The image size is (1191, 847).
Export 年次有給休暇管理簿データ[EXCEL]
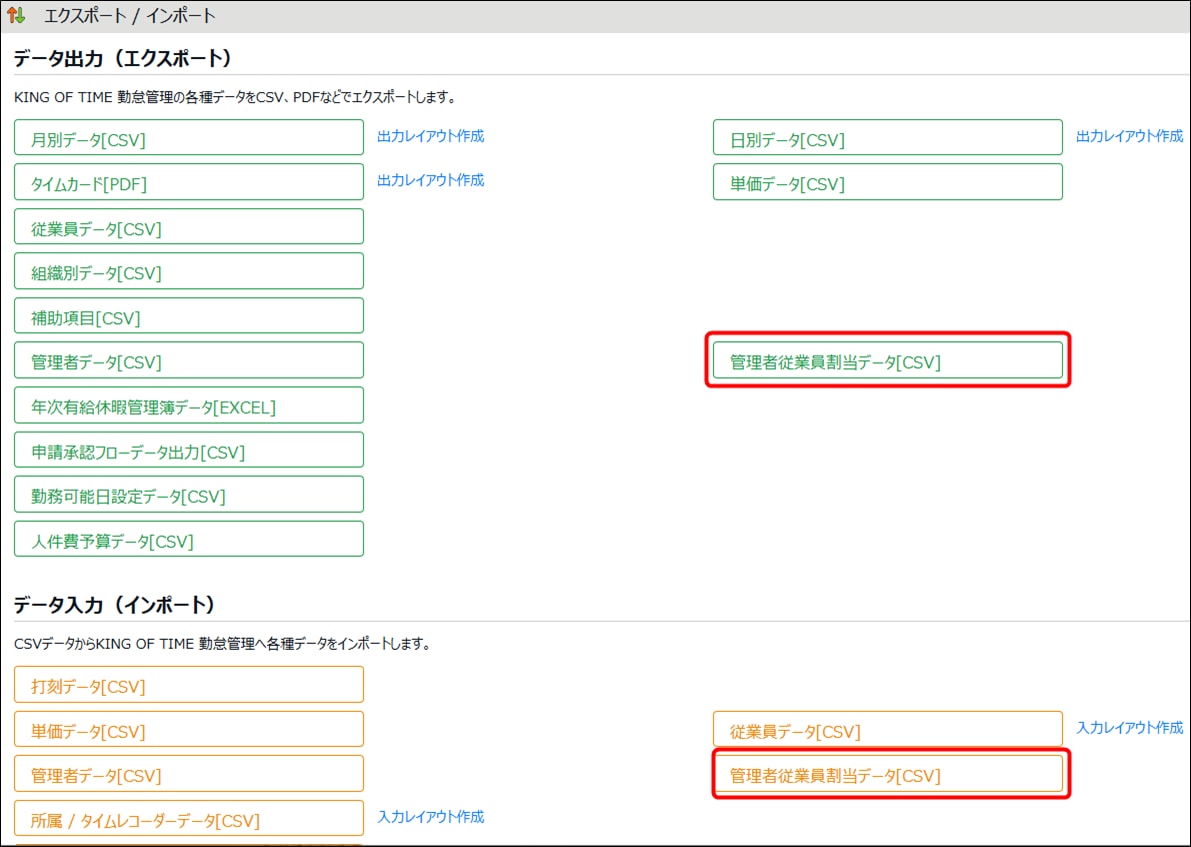pyautogui.click(x=188, y=406)
